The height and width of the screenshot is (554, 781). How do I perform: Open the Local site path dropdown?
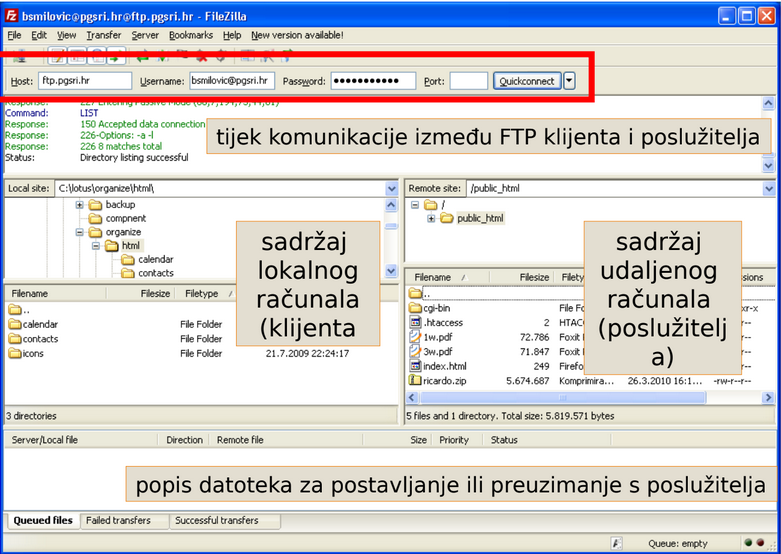click(391, 189)
